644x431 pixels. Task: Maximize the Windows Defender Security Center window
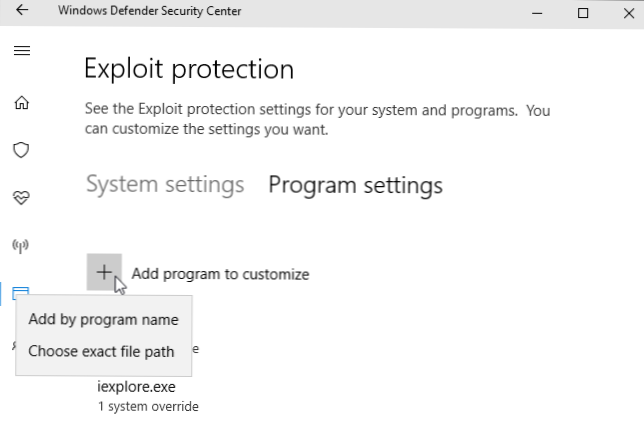[583, 12]
